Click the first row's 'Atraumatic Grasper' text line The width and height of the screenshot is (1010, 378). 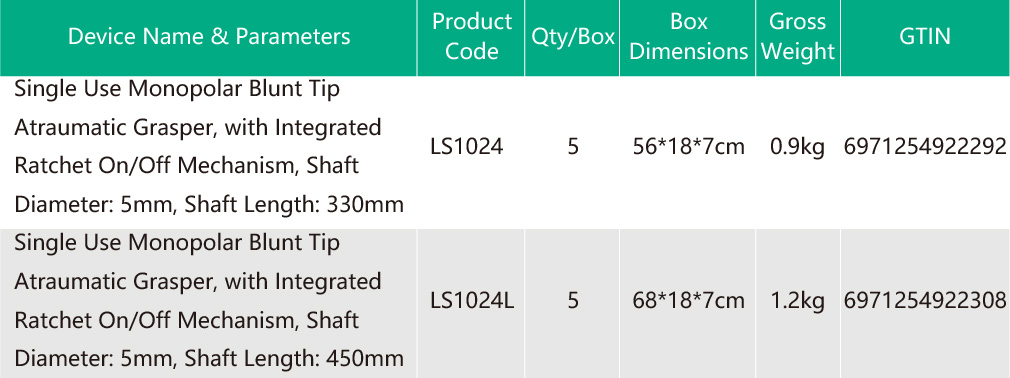tap(198, 128)
